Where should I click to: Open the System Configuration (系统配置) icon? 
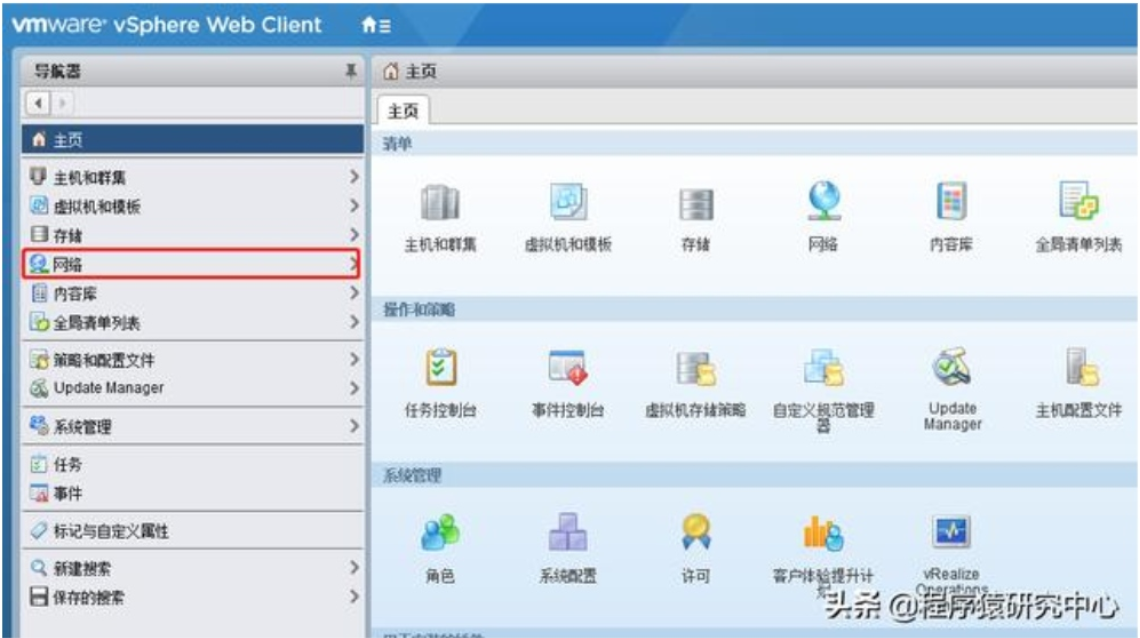click(x=568, y=533)
